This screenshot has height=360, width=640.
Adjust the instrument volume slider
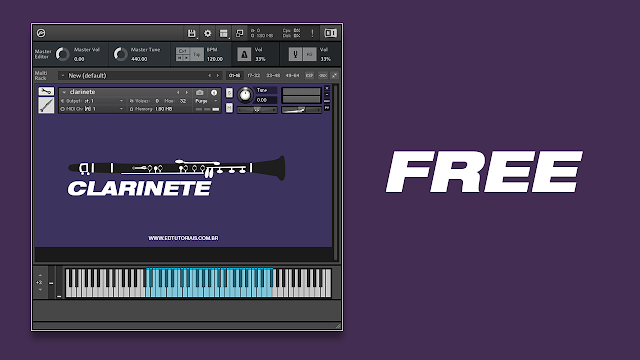click(301, 110)
